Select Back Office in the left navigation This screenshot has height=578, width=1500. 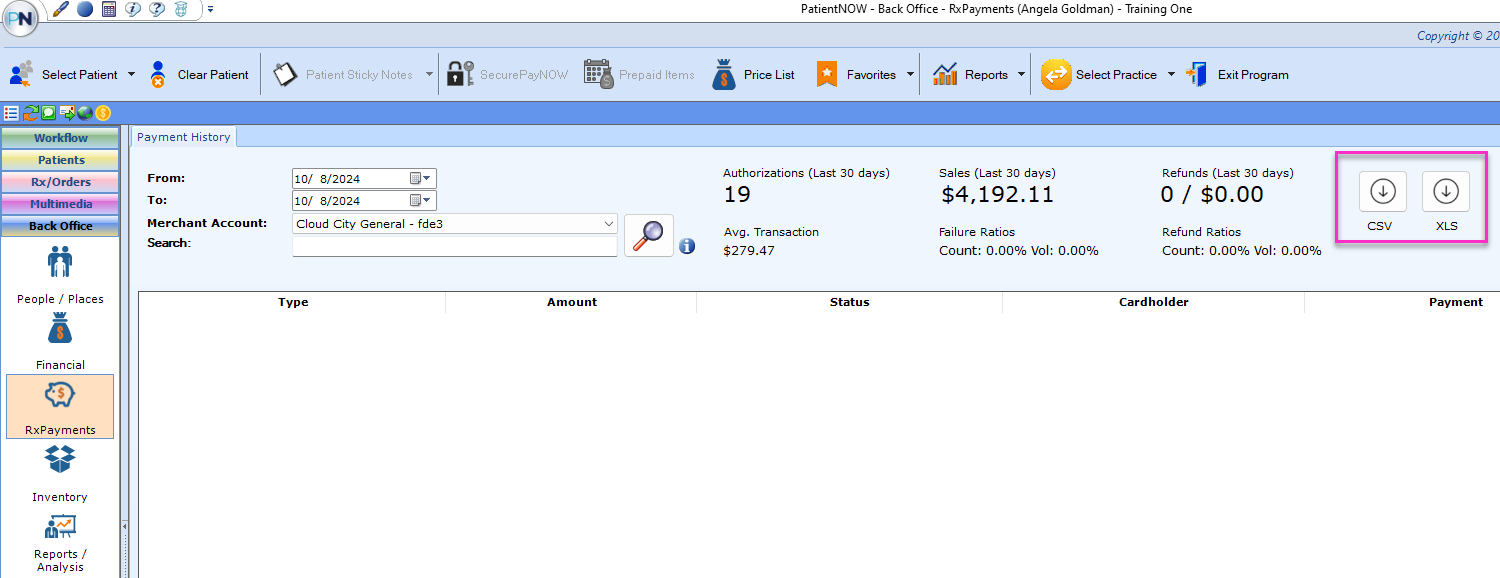[x=60, y=225]
